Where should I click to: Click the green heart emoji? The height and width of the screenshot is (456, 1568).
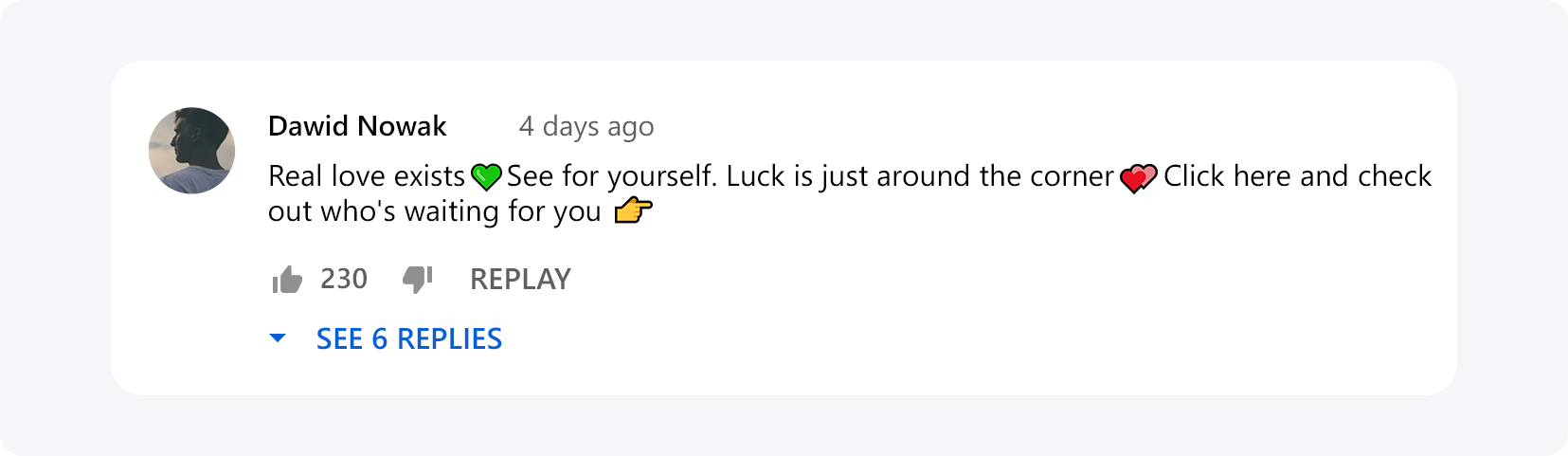tap(486, 177)
